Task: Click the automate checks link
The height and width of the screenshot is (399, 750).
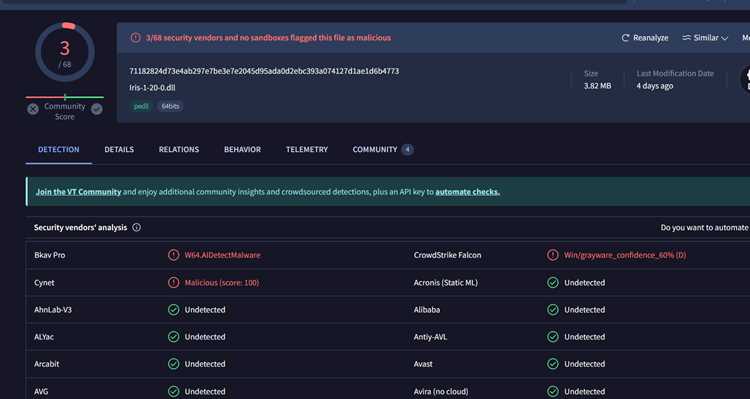Action: pos(467,192)
